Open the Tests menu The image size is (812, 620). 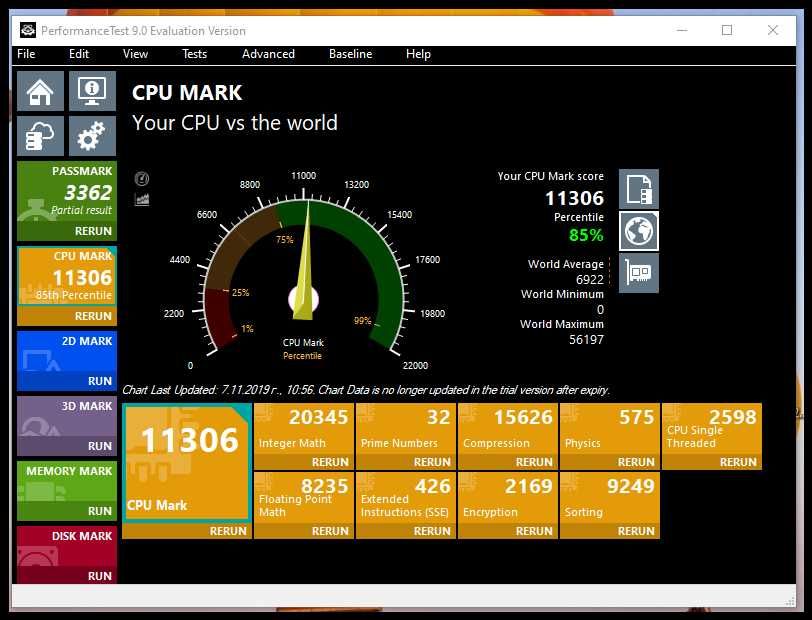click(194, 54)
